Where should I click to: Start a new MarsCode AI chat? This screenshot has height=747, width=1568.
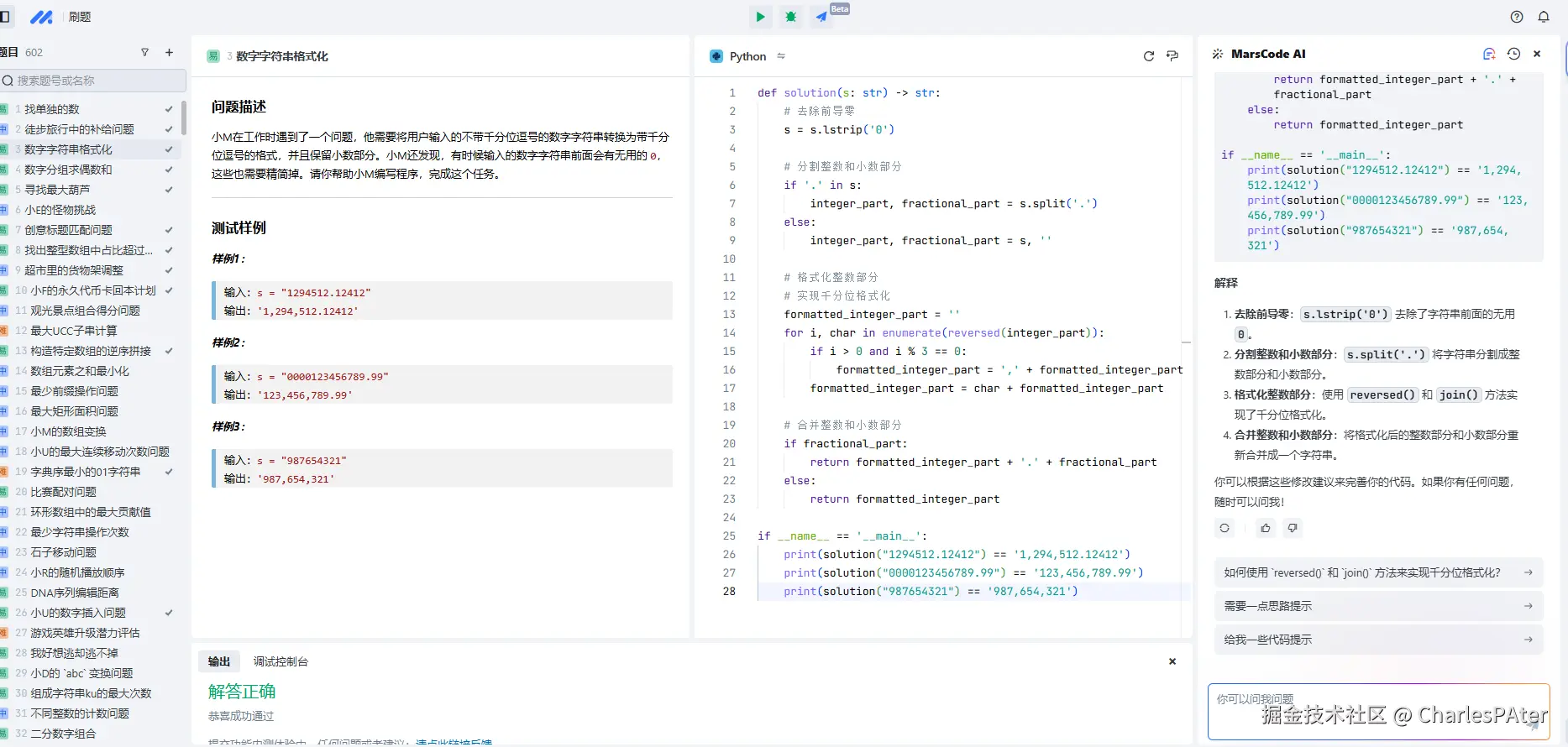(x=1489, y=54)
